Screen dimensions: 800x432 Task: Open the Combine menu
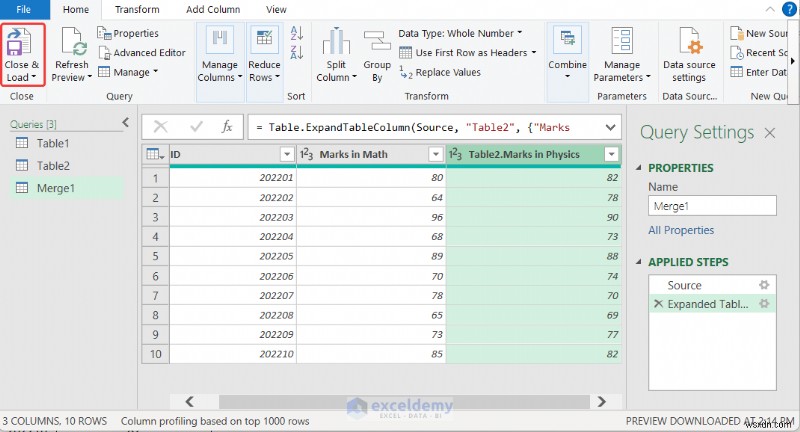tap(567, 55)
